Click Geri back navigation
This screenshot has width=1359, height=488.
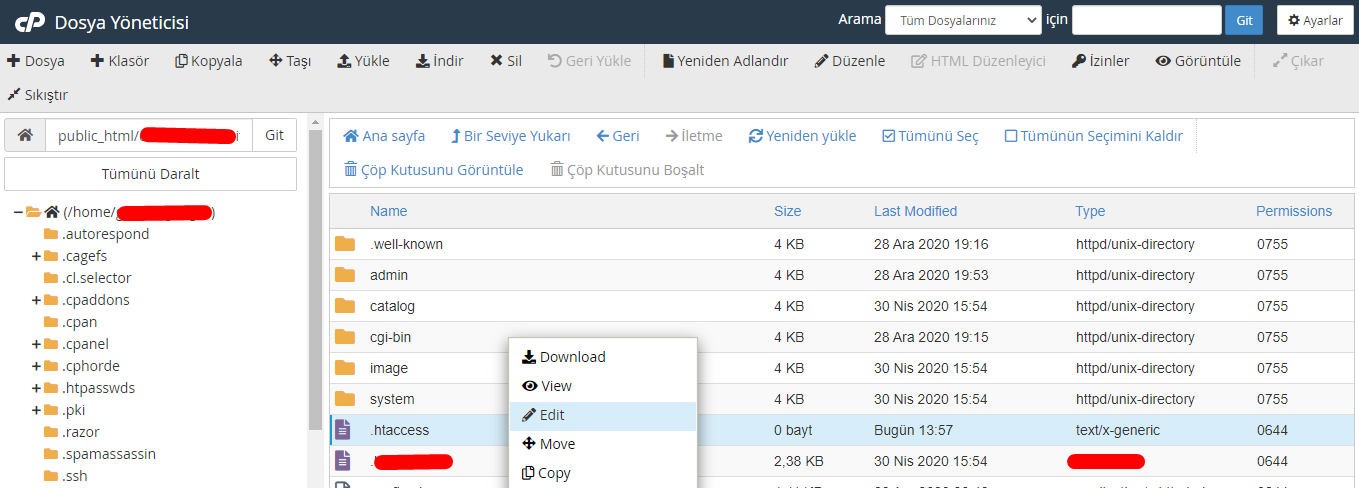pyautogui.click(x=618, y=136)
